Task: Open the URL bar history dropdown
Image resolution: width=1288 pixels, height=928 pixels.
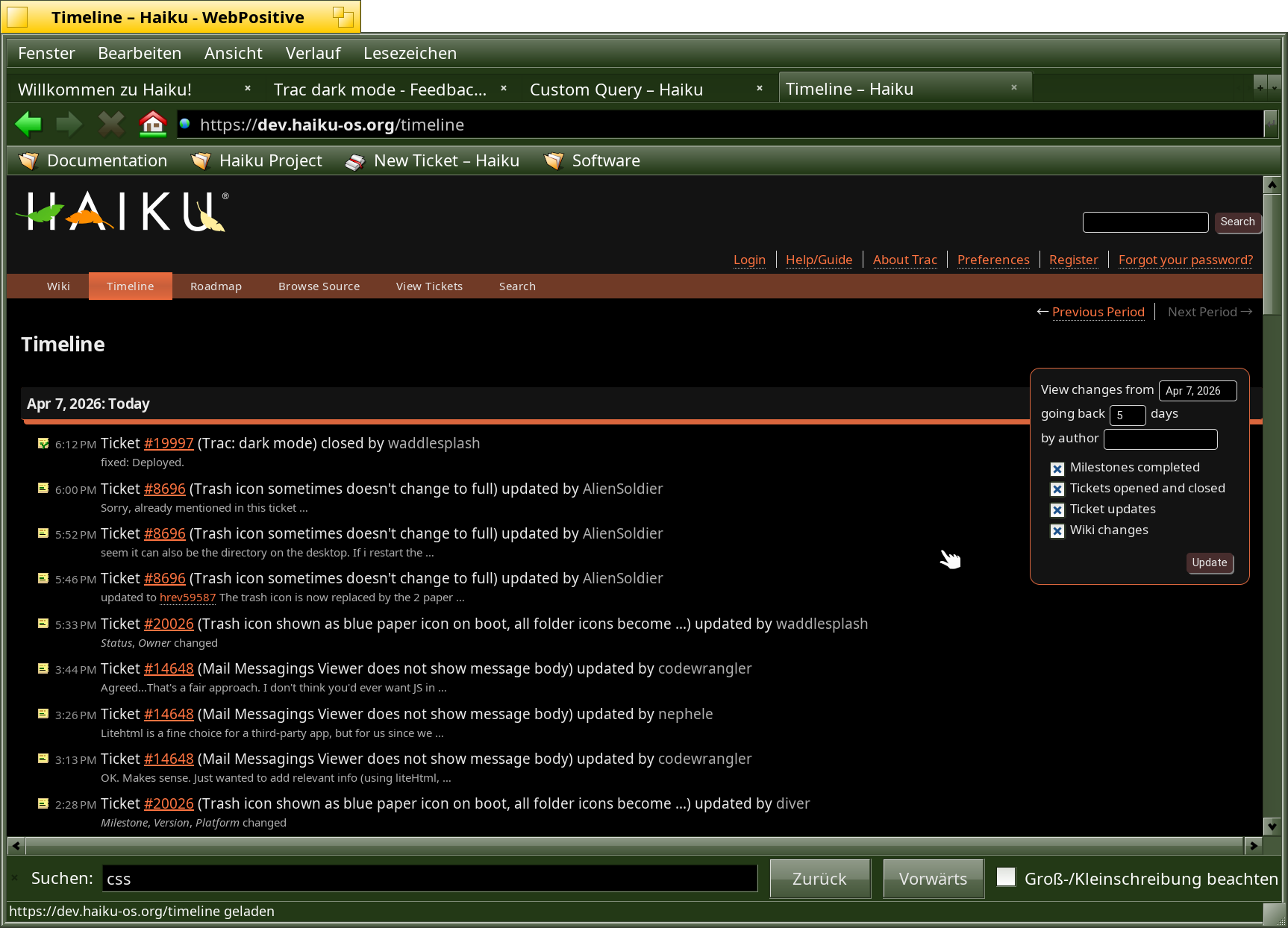Action: click(1271, 125)
